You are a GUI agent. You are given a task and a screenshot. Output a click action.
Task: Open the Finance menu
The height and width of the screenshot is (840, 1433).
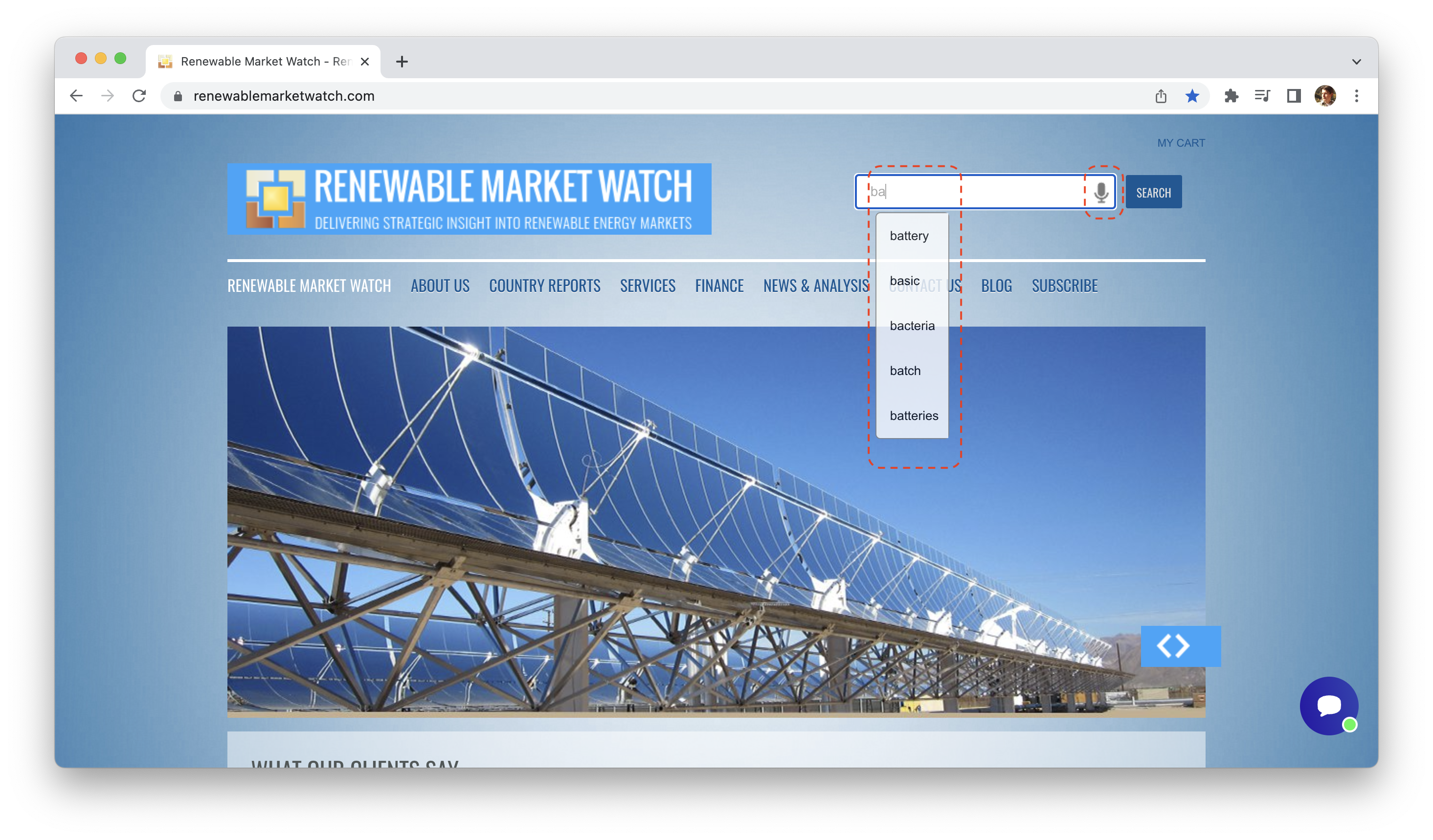[719, 286]
